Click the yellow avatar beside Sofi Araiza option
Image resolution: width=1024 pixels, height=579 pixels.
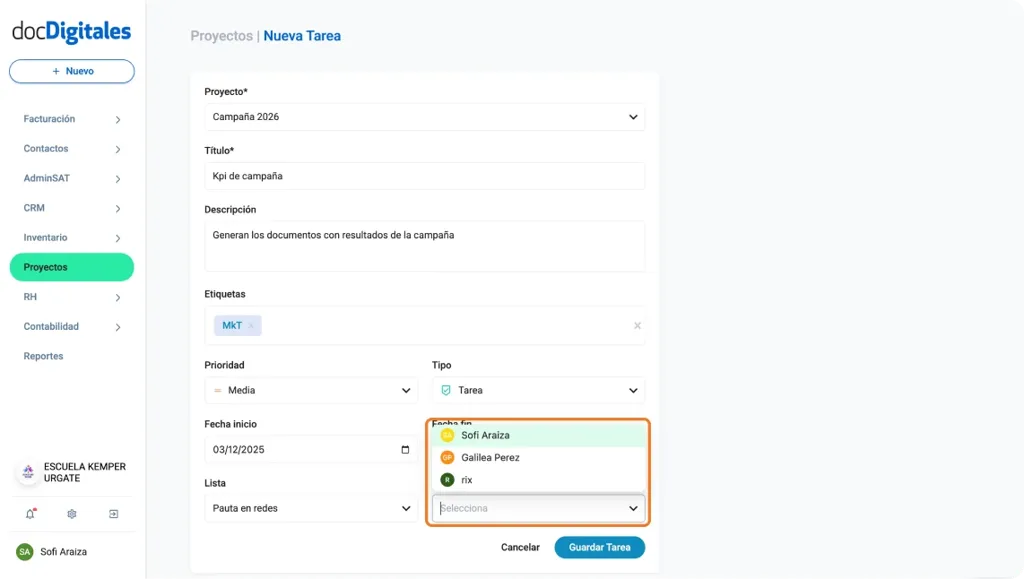click(447, 435)
